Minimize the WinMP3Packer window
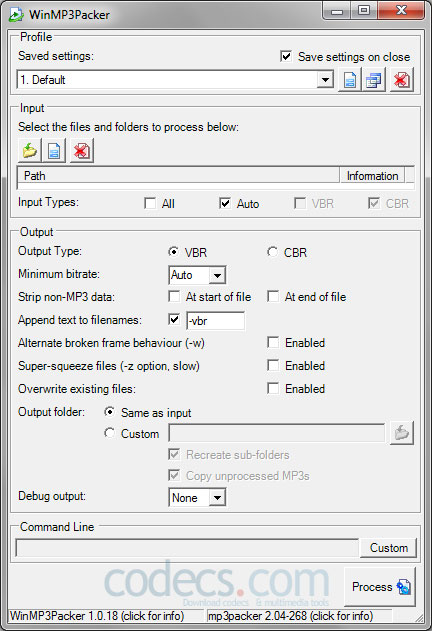 (x=337, y=11)
